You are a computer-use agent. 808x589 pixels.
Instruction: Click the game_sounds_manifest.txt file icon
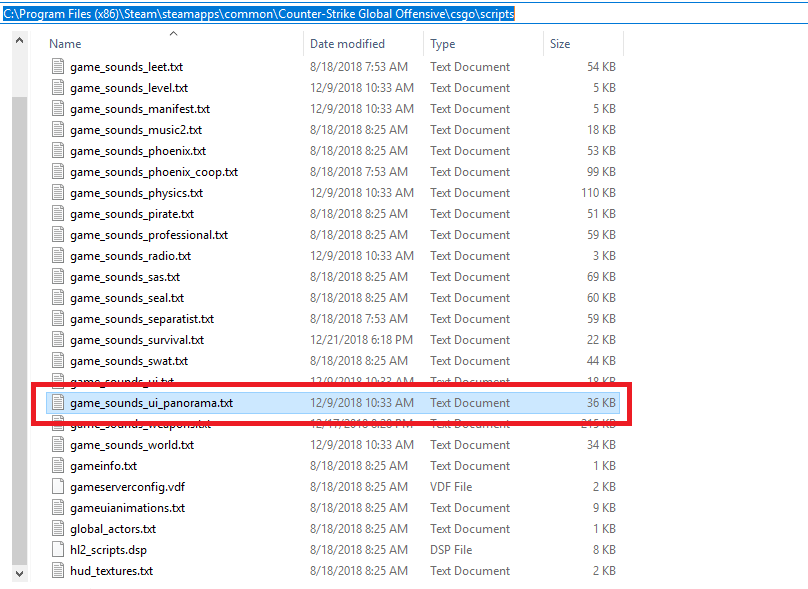coord(58,109)
